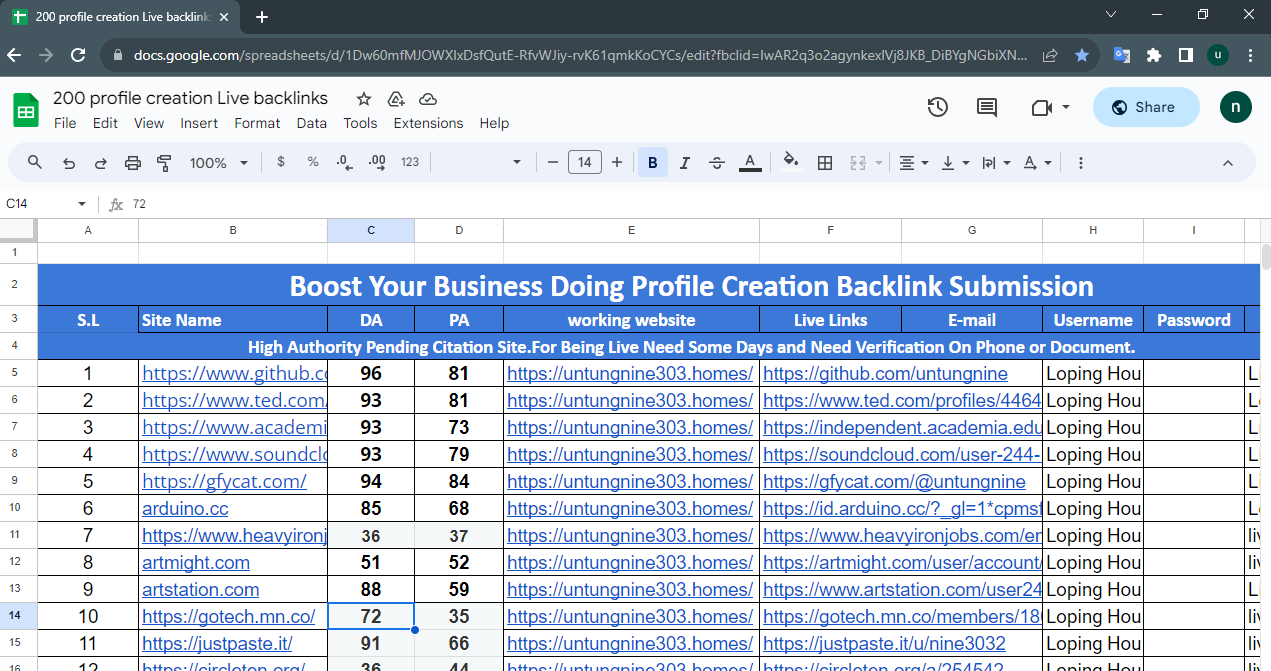The image size is (1271, 671).
Task: Toggle italic formatting
Action: tap(684, 162)
